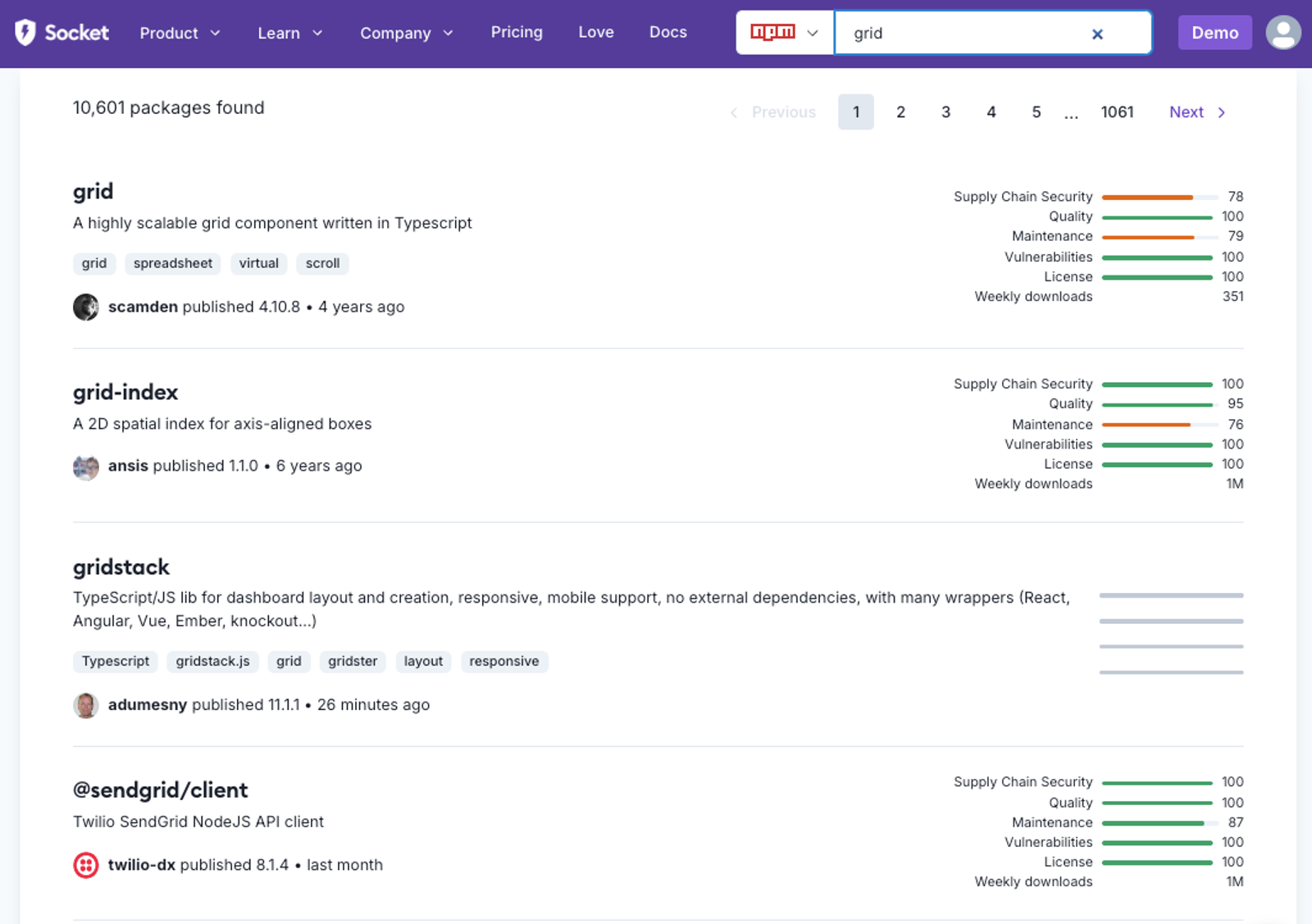
Task: Click @sendgrid/client's Maintenance score bar
Action: click(1159, 823)
